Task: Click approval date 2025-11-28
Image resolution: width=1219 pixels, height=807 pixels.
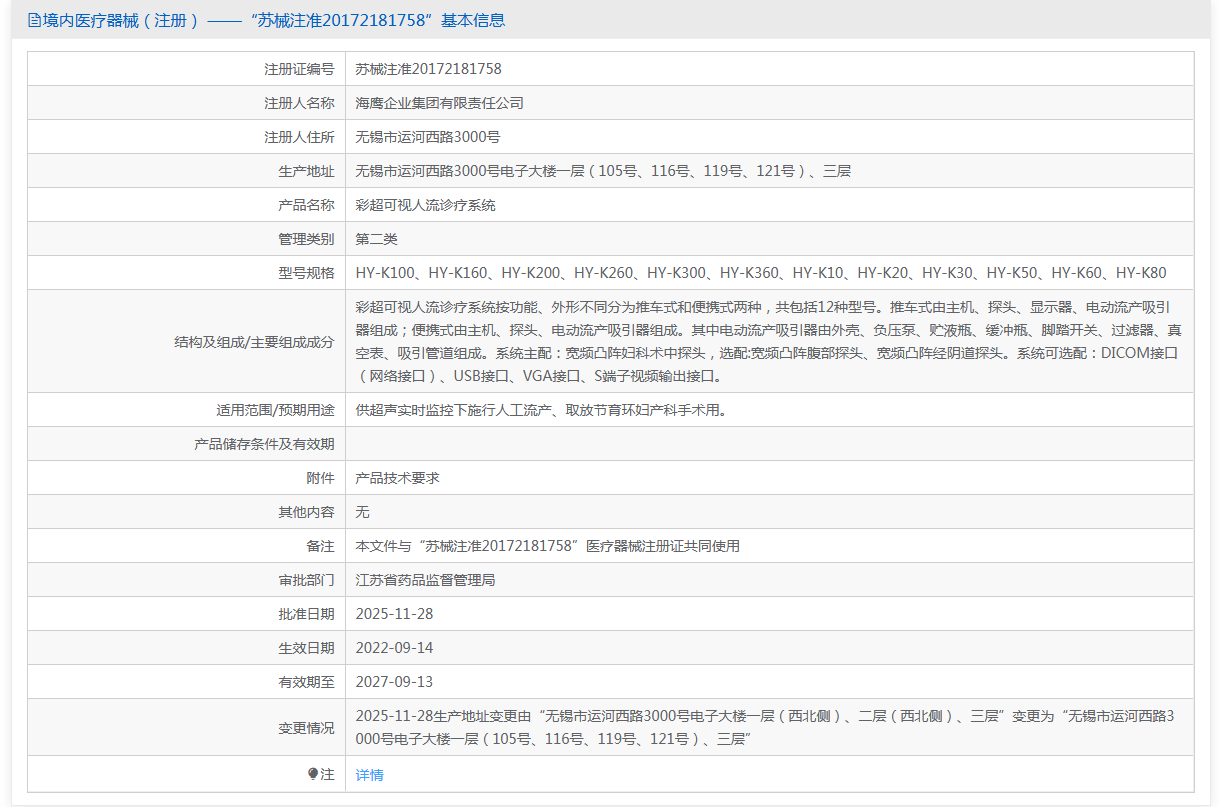Action: tap(394, 614)
